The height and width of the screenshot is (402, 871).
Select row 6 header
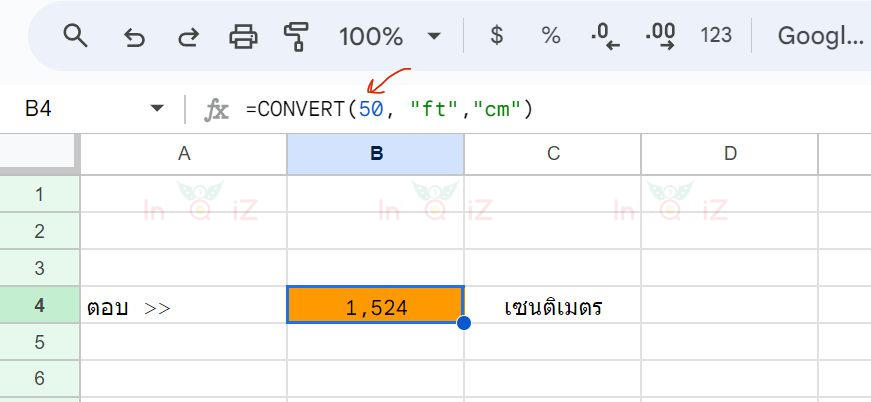39,379
